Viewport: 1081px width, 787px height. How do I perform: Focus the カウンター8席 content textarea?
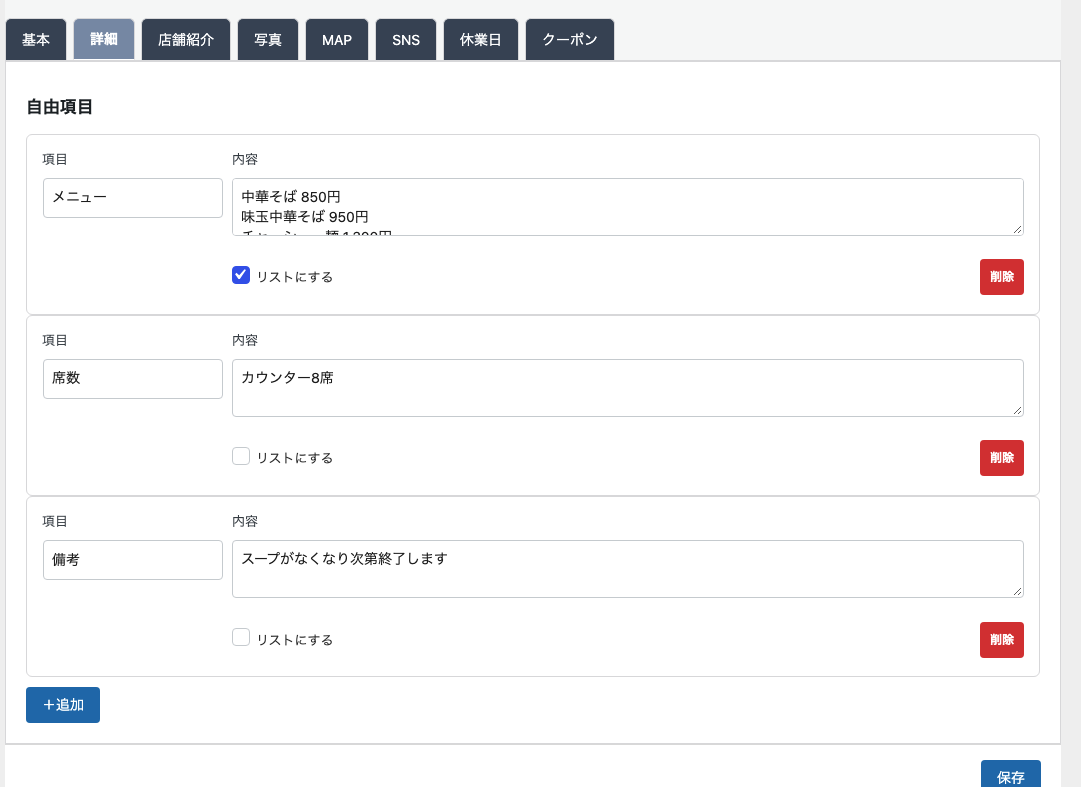(627, 388)
